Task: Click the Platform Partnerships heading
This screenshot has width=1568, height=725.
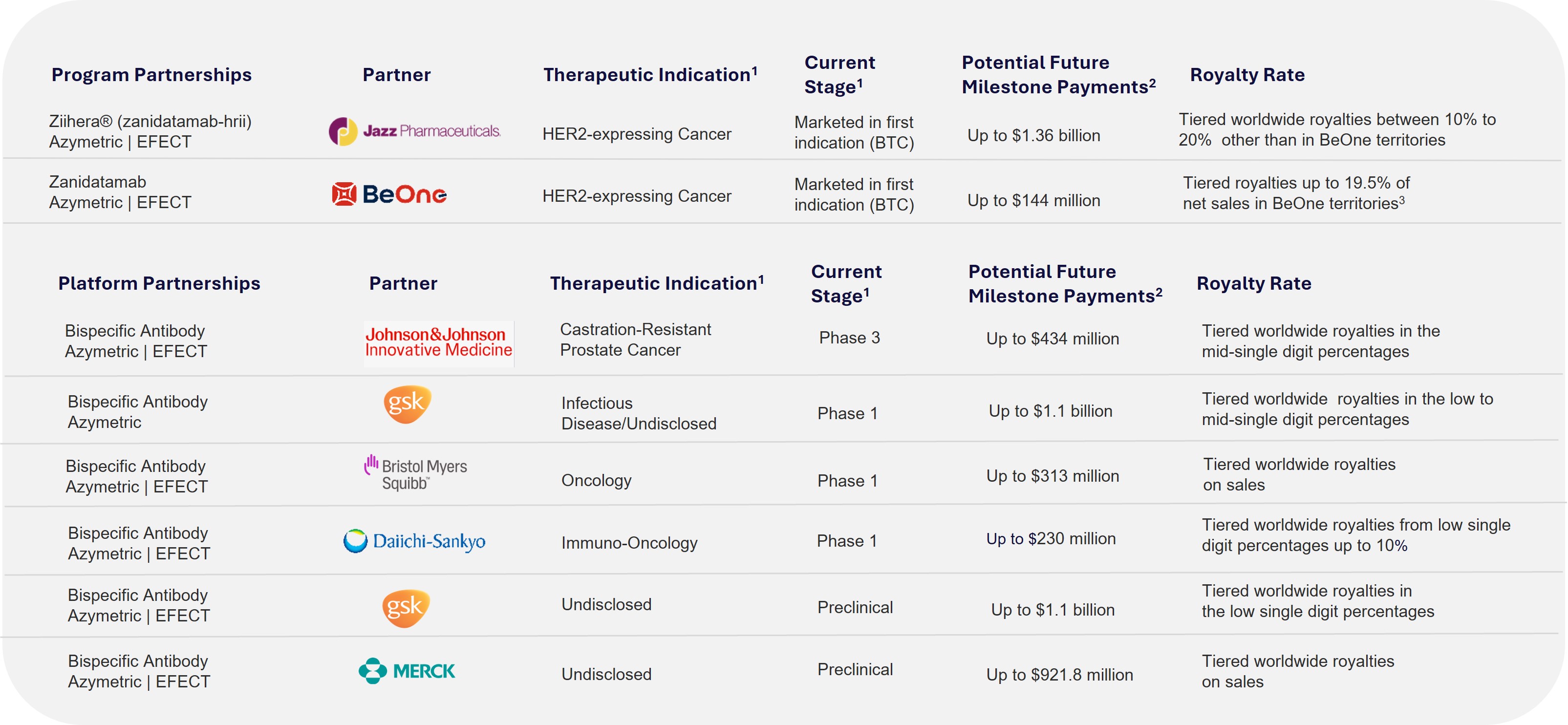Action: click(159, 284)
